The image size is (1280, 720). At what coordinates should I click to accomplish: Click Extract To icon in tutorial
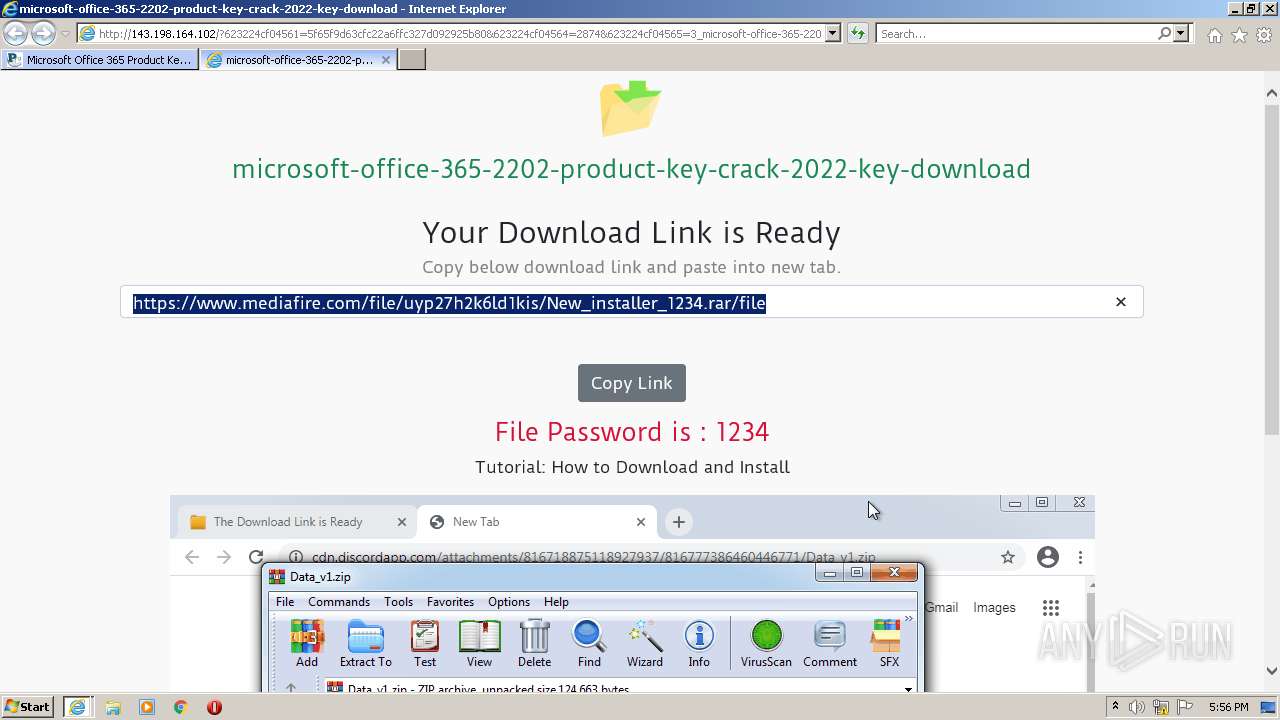click(366, 644)
